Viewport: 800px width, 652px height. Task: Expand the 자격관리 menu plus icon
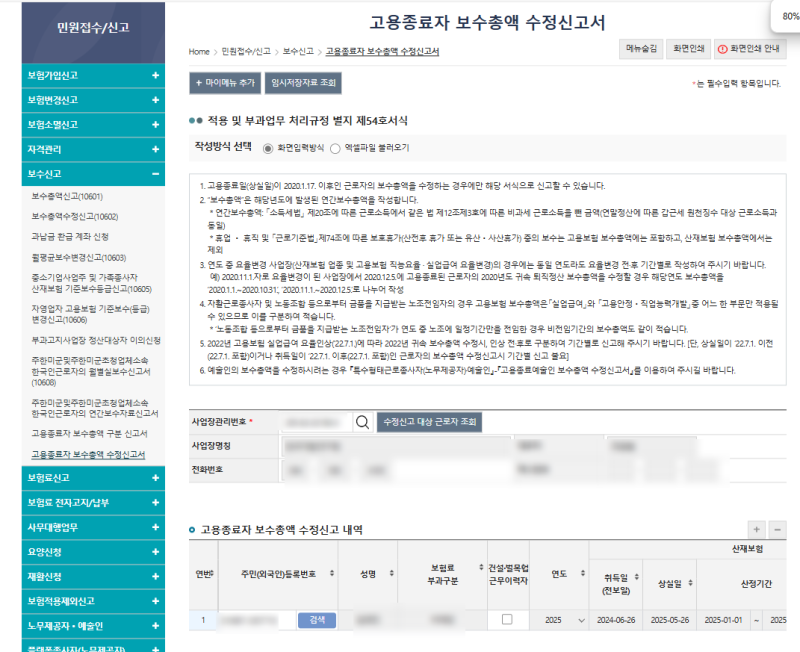[x=156, y=149]
